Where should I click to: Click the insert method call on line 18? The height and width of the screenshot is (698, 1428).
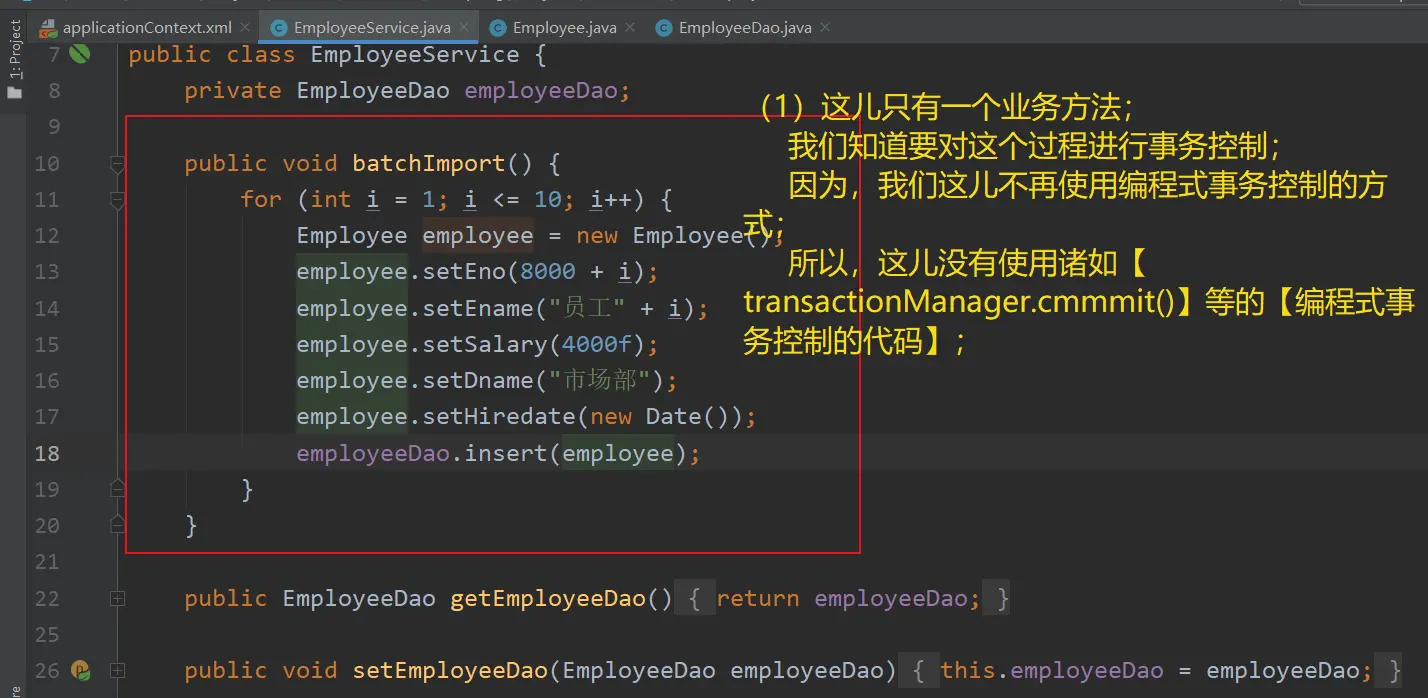[x=506, y=454]
